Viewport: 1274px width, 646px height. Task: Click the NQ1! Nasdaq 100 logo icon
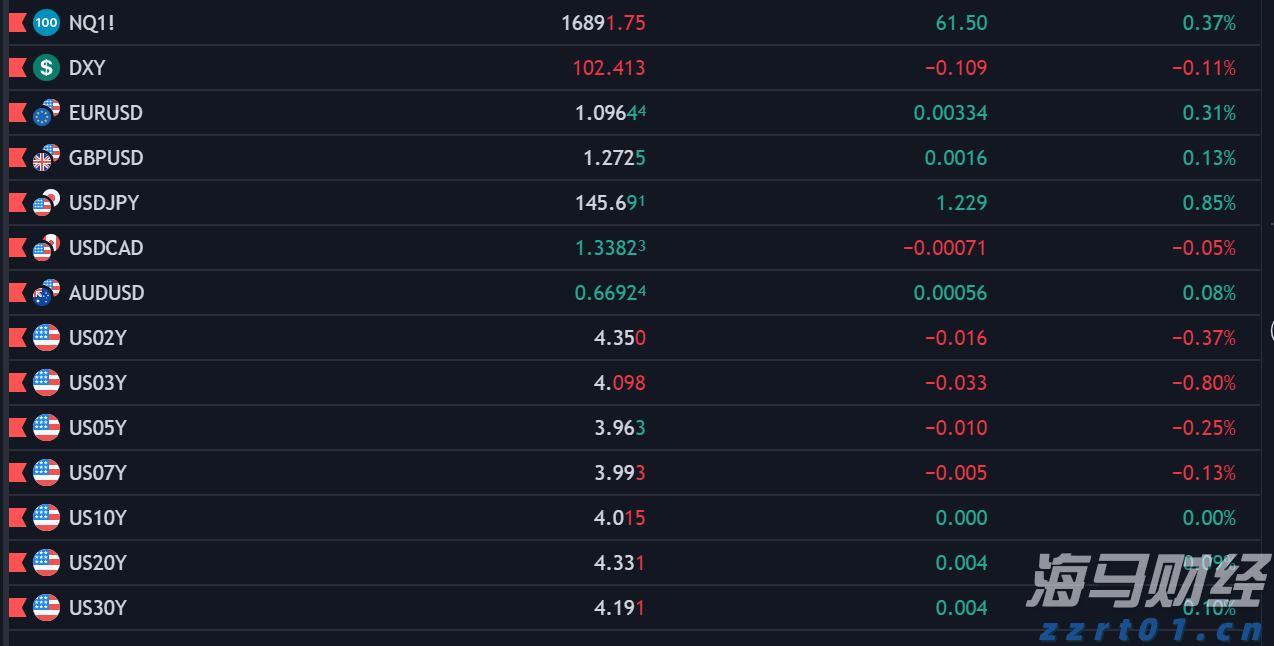click(x=46, y=23)
